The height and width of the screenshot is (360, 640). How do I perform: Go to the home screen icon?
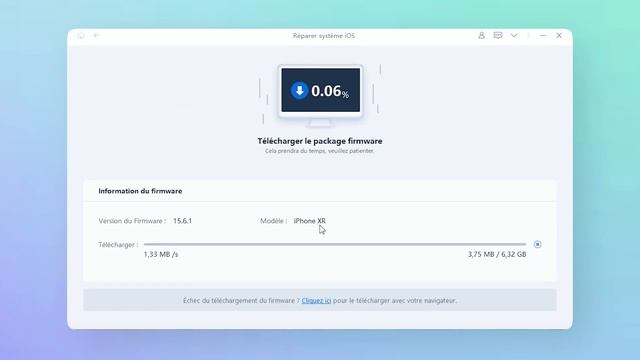click(81, 36)
